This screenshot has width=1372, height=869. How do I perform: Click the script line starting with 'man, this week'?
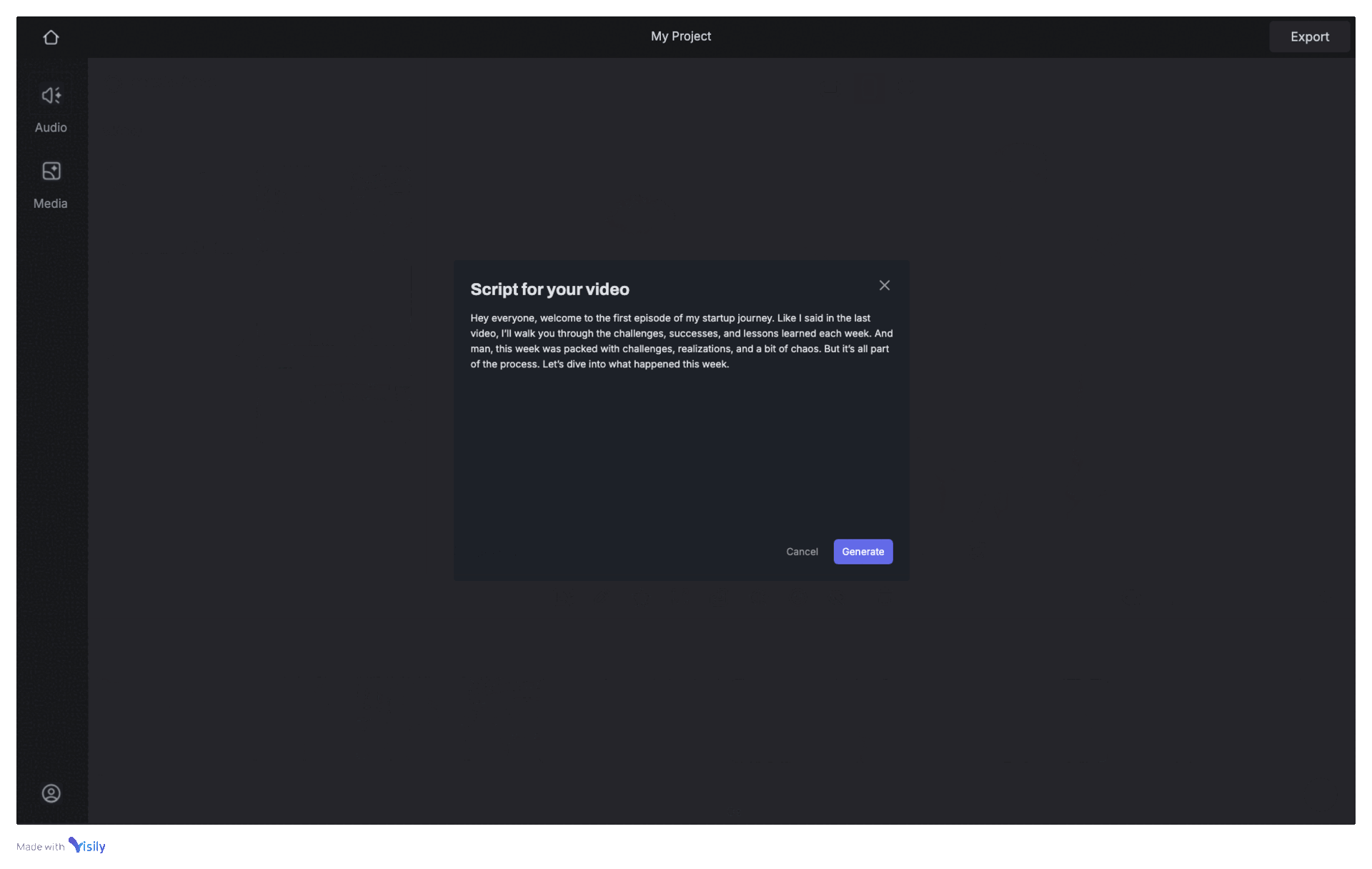click(679, 349)
